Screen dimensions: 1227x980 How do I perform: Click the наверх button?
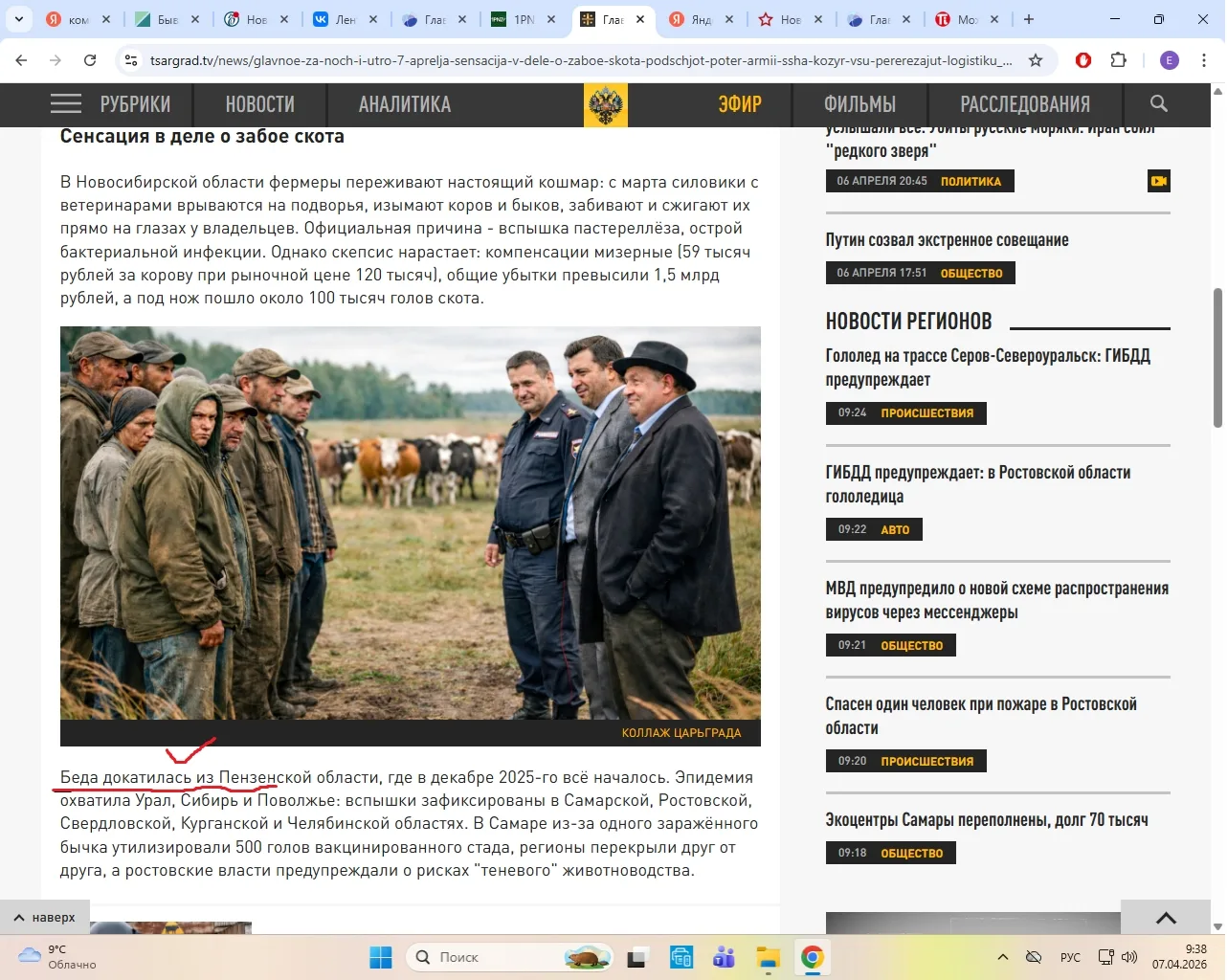(45, 917)
